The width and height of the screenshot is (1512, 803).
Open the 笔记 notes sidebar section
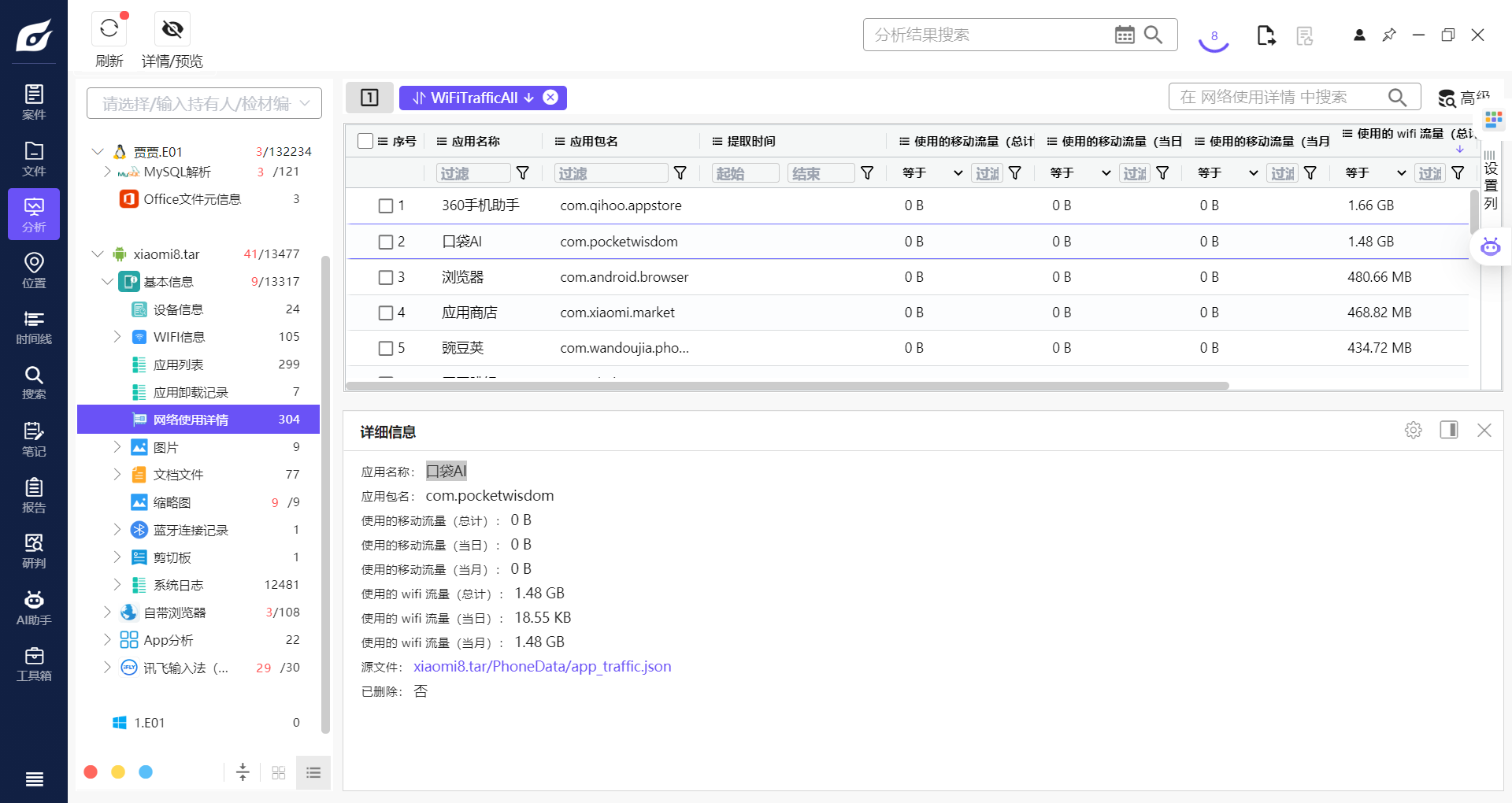point(34,439)
